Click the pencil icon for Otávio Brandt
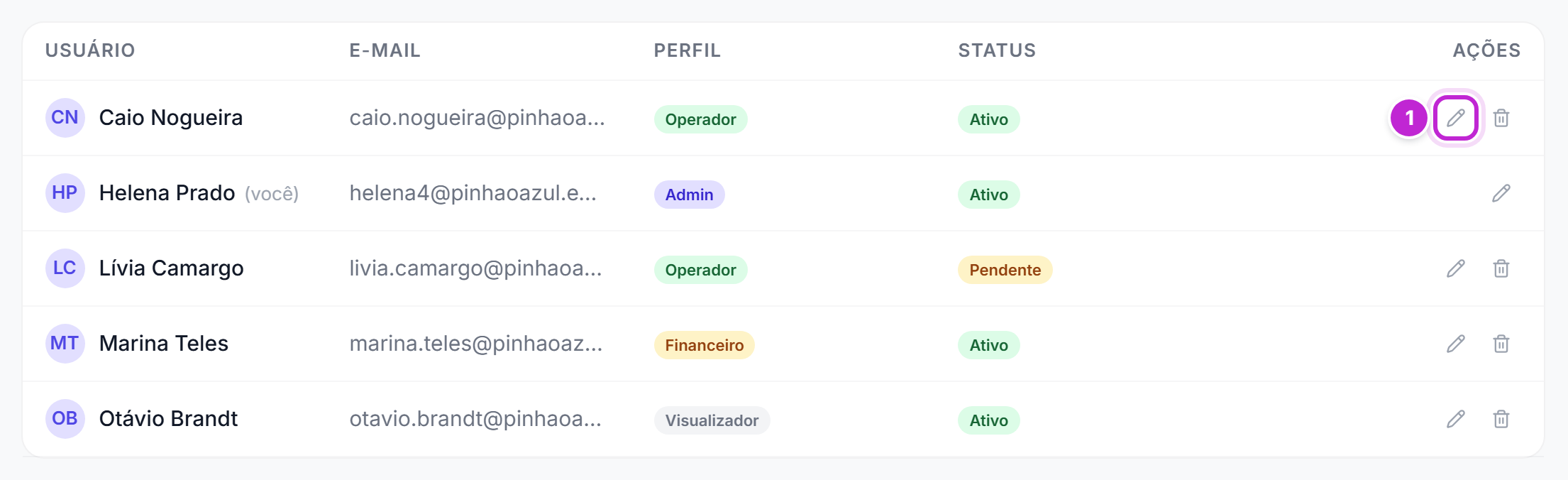The image size is (1568, 480). (x=1456, y=419)
